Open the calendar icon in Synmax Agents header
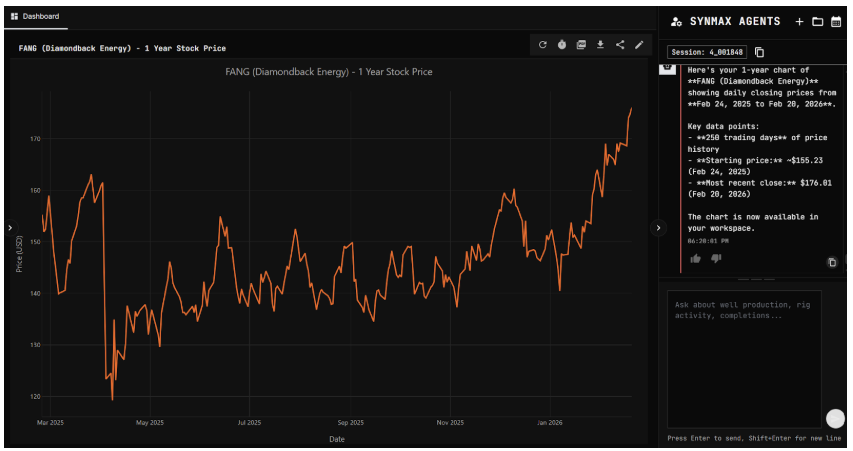853x451 pixels. click(x=836, y=21)
